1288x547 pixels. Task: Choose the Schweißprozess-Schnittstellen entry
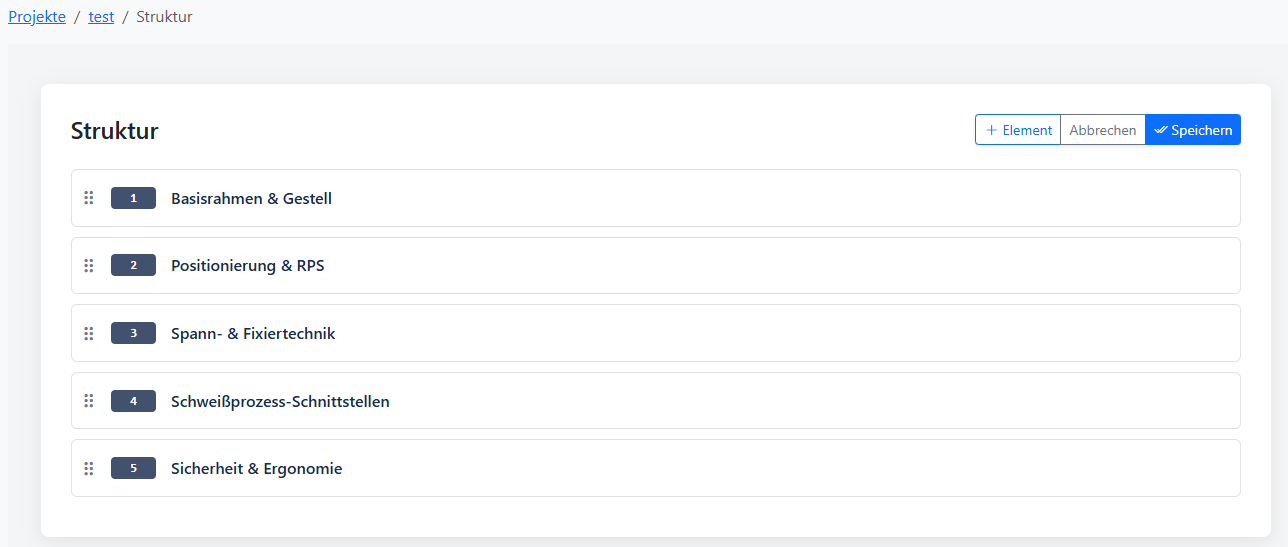point(280,401)
